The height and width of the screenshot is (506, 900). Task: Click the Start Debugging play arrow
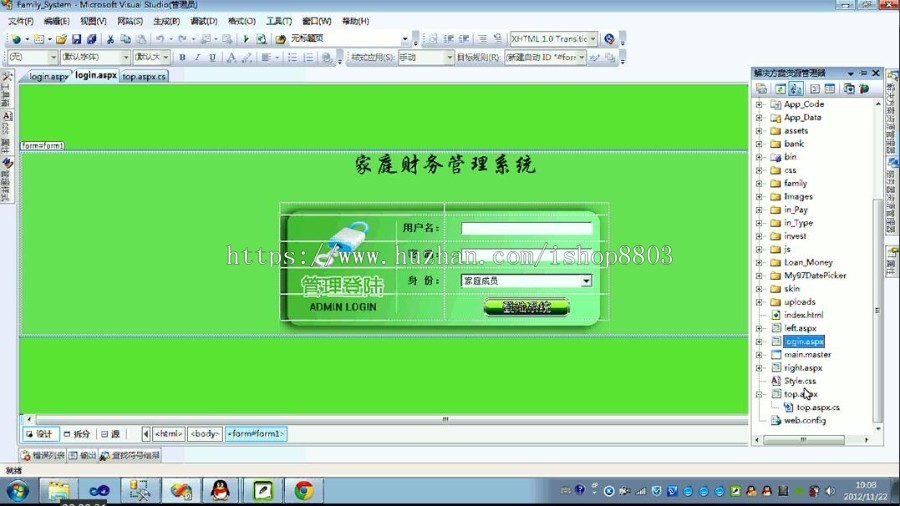click(246, 39)
